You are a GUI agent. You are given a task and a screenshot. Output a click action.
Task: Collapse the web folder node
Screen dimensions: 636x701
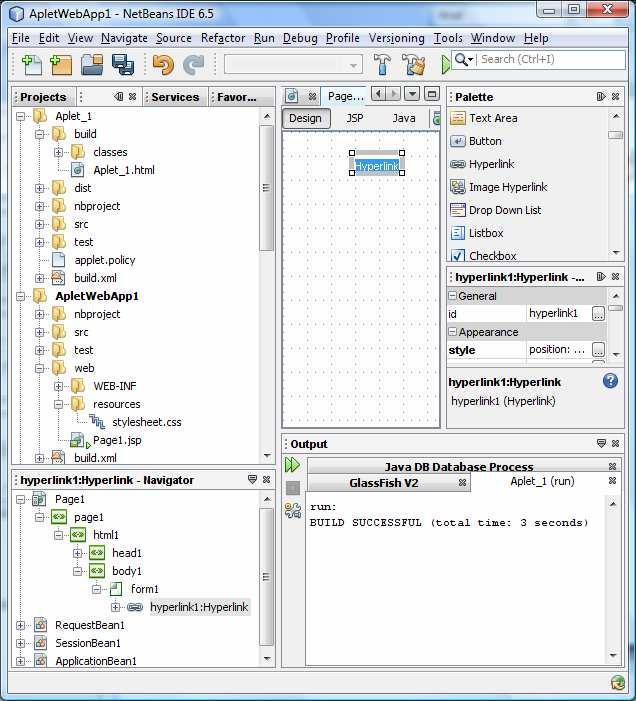click(x=39, y=368)
